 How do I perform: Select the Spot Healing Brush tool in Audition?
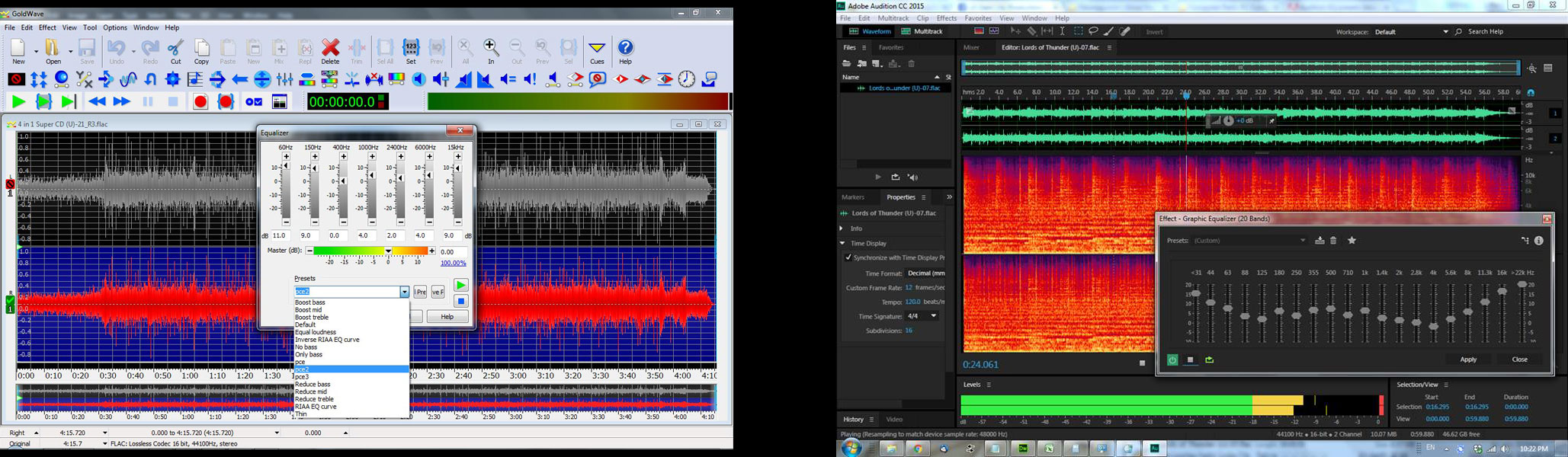click(1125, 31)
